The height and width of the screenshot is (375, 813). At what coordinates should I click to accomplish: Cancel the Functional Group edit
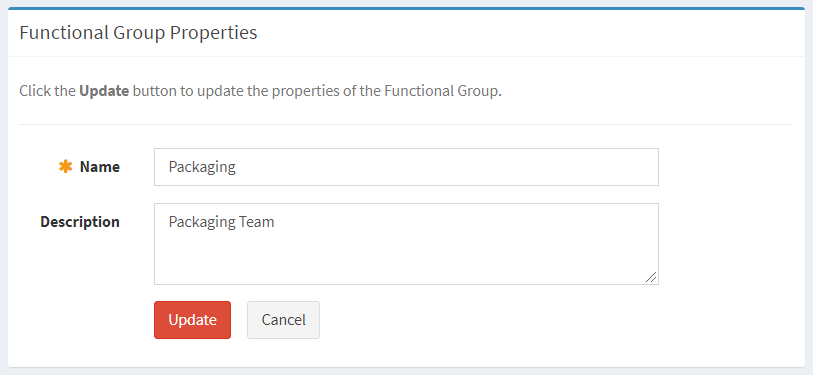pyautogui.click(x=283, y=320)
